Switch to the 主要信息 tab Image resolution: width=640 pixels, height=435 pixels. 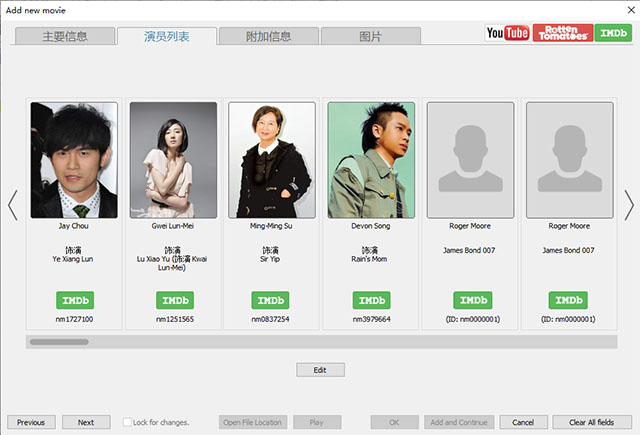65,36
